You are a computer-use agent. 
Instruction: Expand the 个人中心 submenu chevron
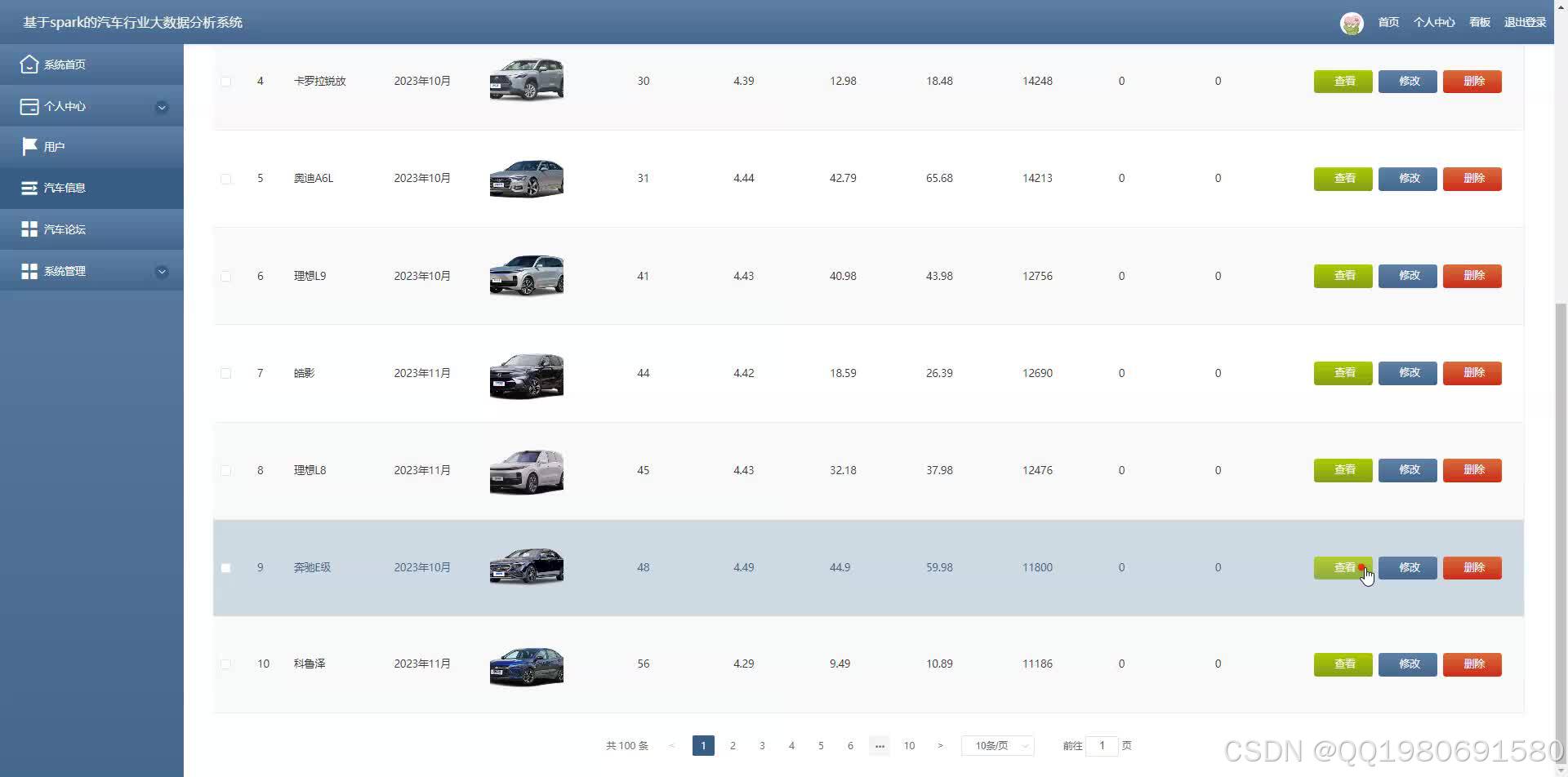click(162, 107)
